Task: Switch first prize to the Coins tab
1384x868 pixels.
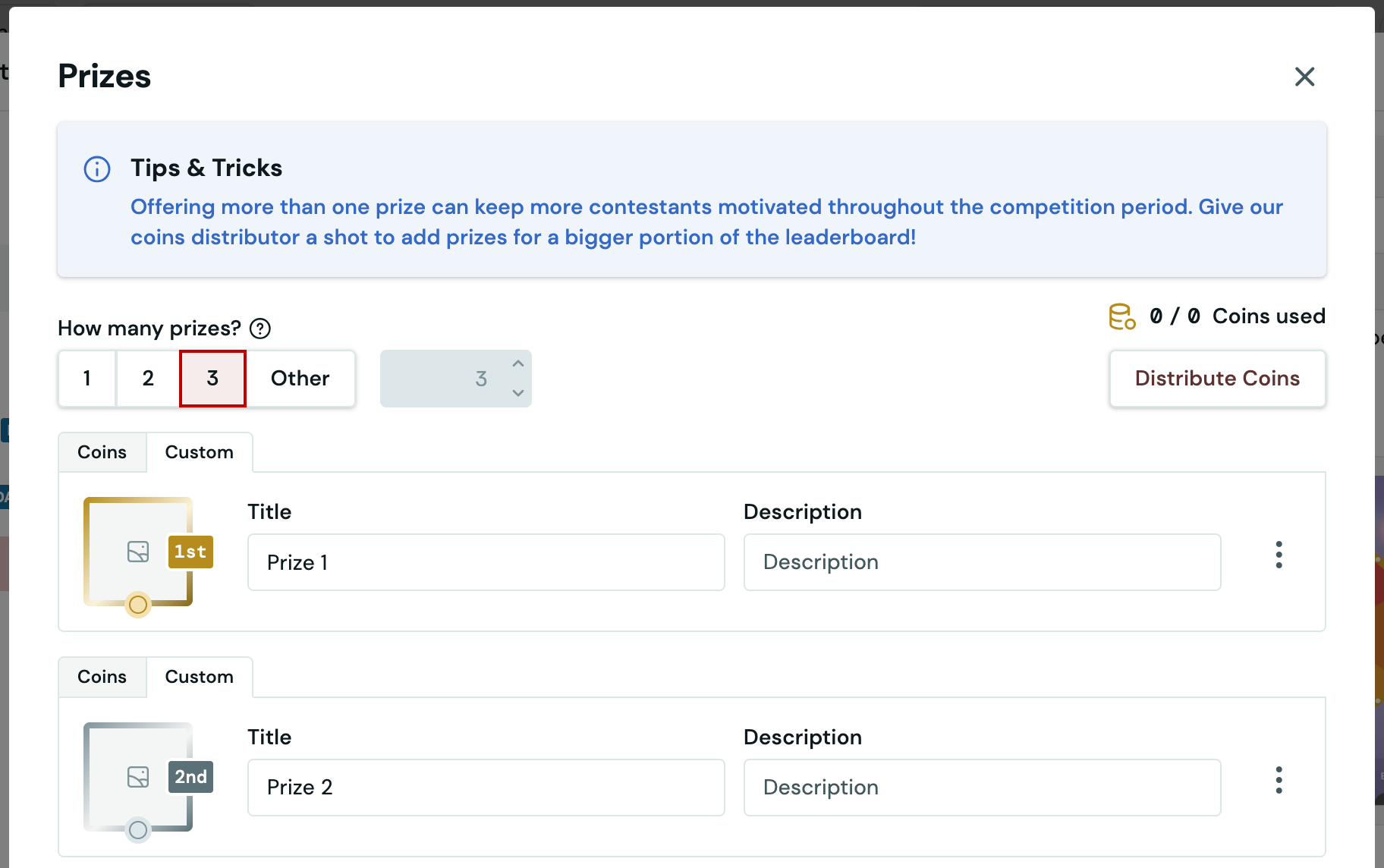Action: [x=102, y=452]
